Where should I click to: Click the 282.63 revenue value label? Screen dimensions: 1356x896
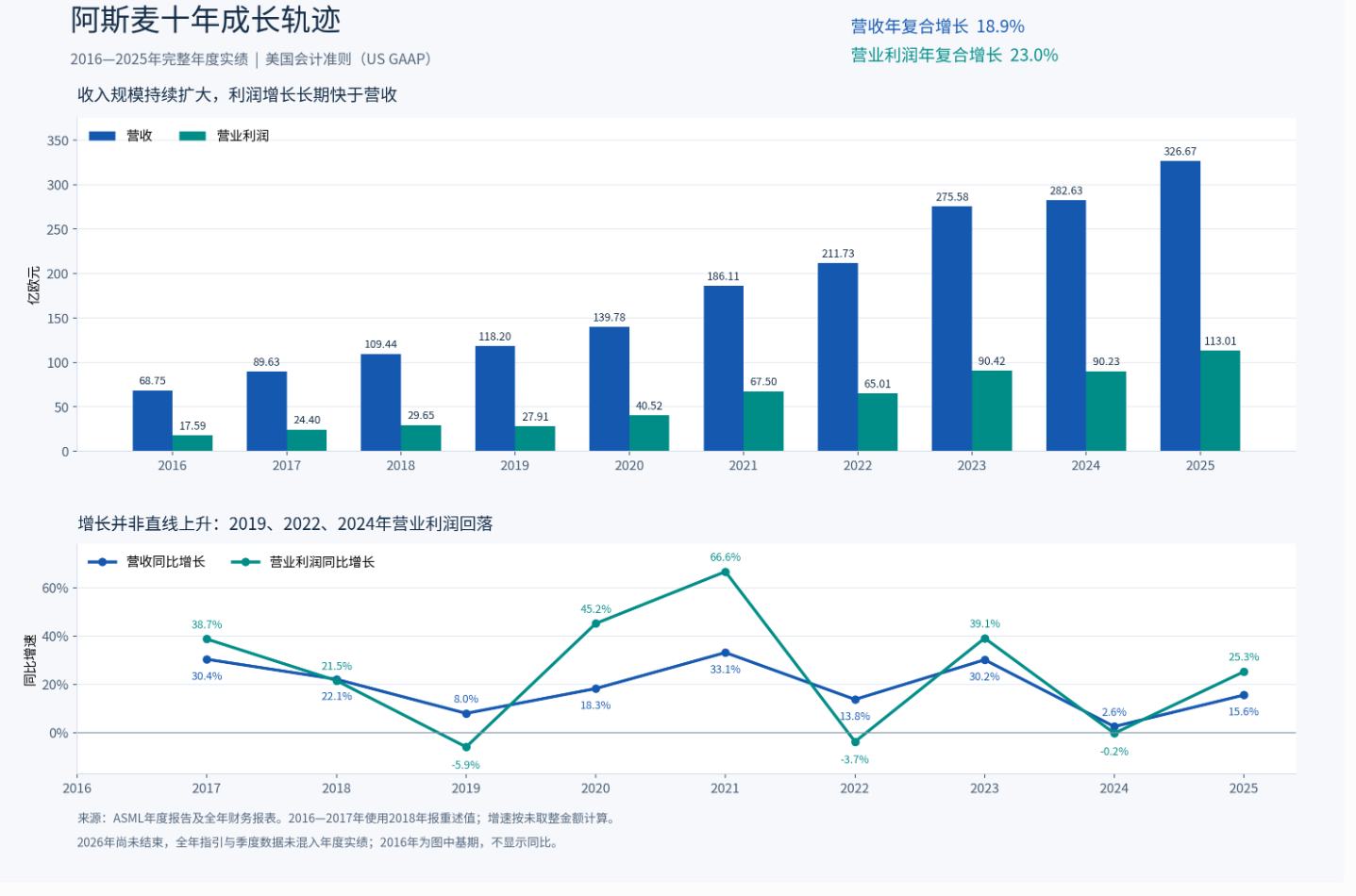[1065, 191]
